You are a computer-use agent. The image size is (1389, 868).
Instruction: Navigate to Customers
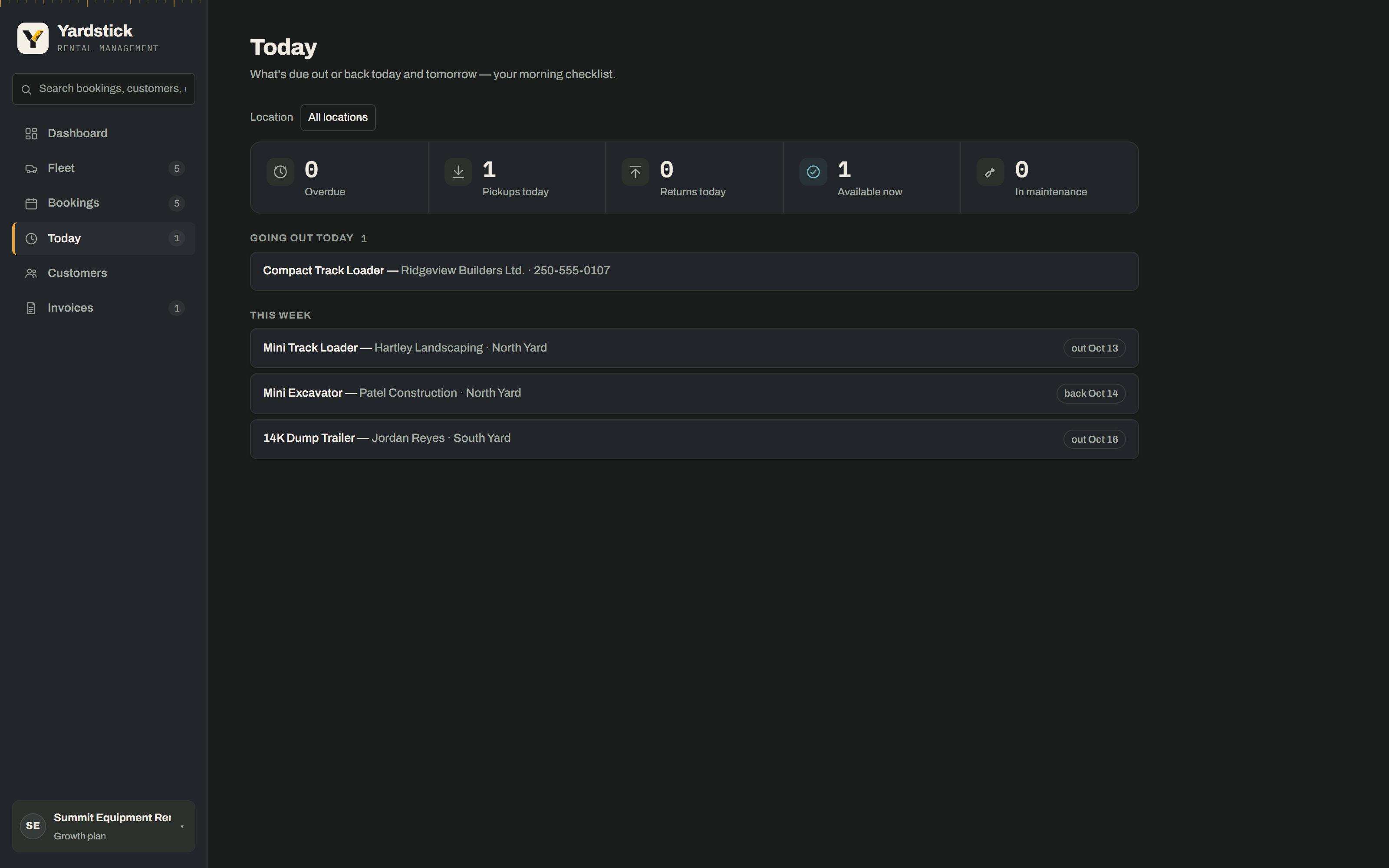104,274
